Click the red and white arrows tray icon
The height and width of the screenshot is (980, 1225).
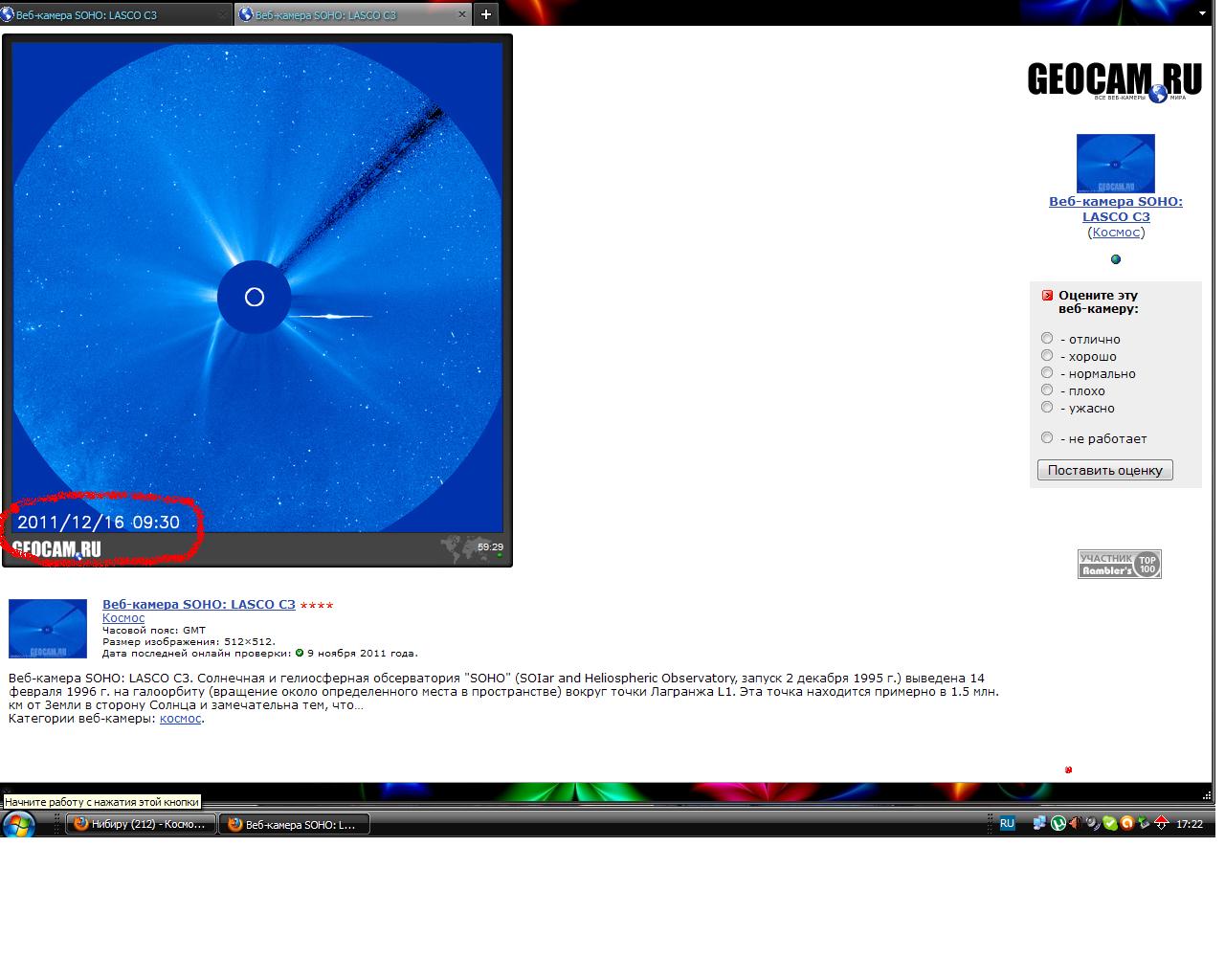(x=1162, y=822)
